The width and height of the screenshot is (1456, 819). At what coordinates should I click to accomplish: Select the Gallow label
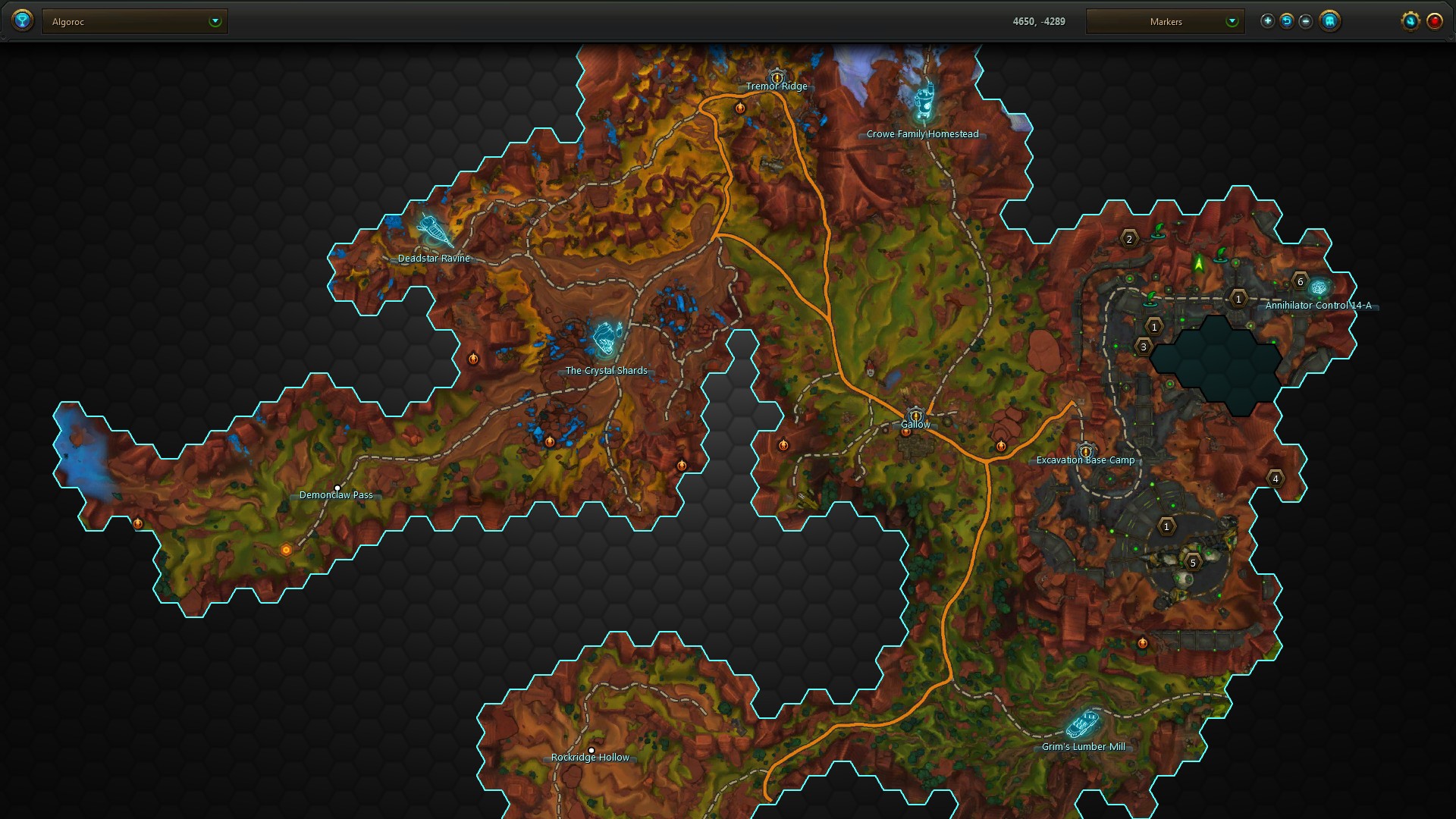pos(915,425)
